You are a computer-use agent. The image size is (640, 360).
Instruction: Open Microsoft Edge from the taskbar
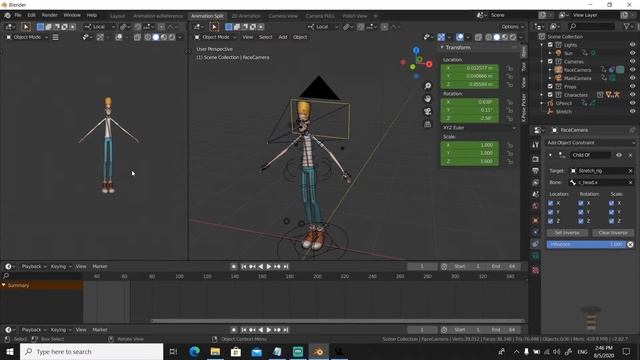click(x=195, y=351)
